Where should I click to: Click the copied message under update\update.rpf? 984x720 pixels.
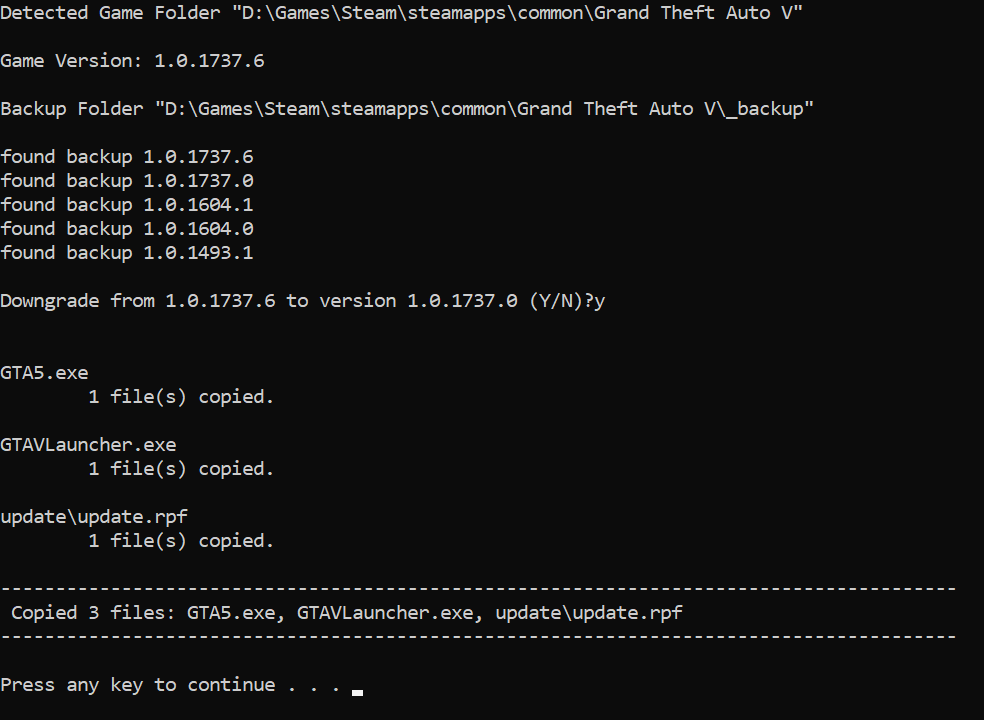[x=181, y=541]
